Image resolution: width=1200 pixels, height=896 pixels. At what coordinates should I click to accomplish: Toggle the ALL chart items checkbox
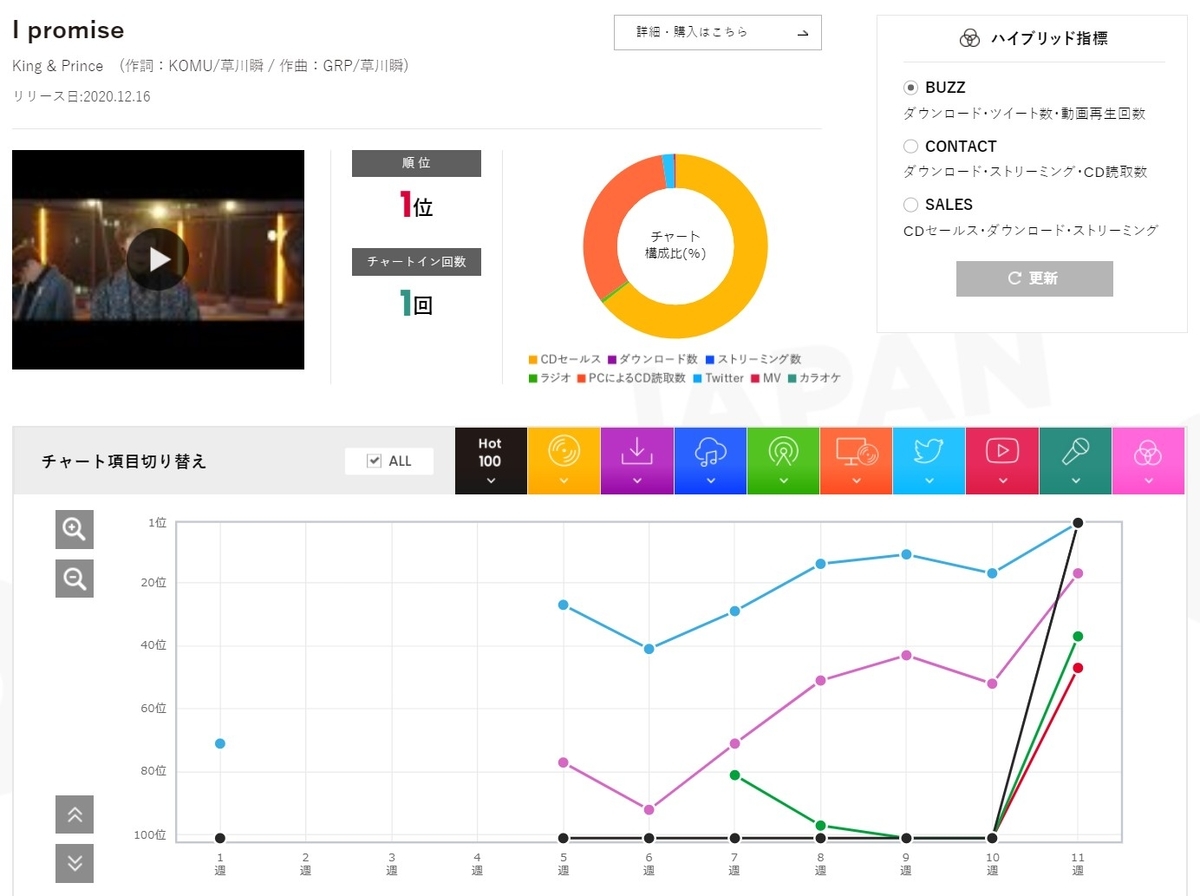tap(375, 461)
